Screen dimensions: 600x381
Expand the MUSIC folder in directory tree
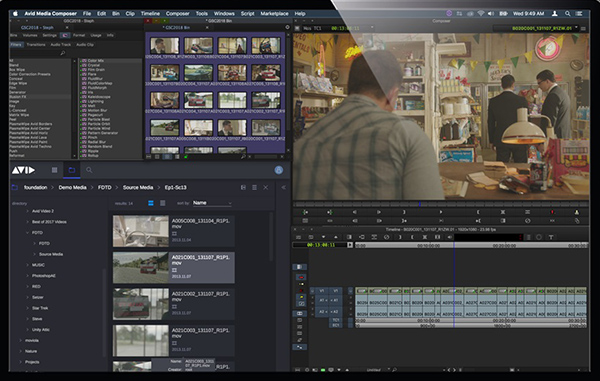pos(28,265)
